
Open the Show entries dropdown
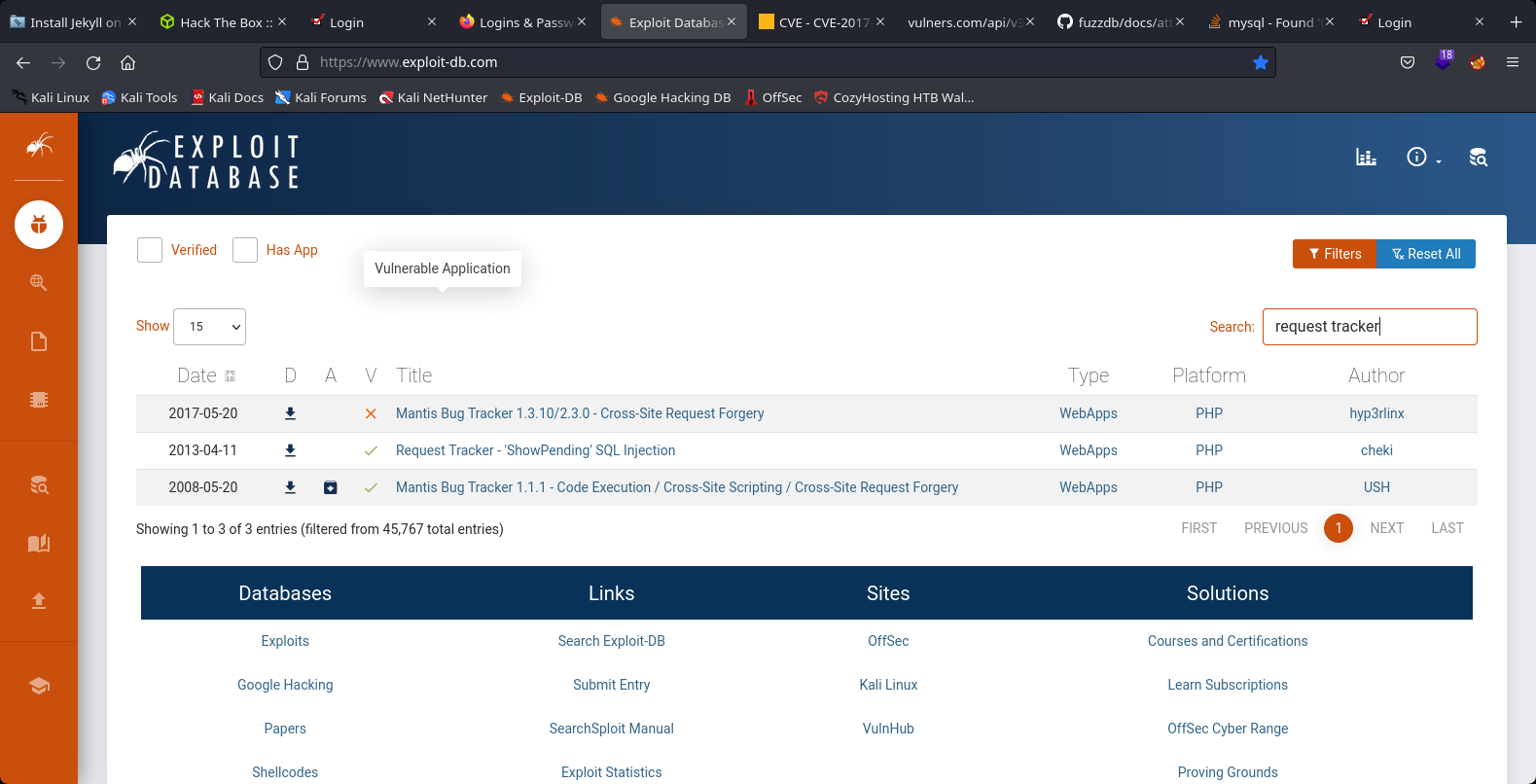pyautogui.click(x=209, y=327)
